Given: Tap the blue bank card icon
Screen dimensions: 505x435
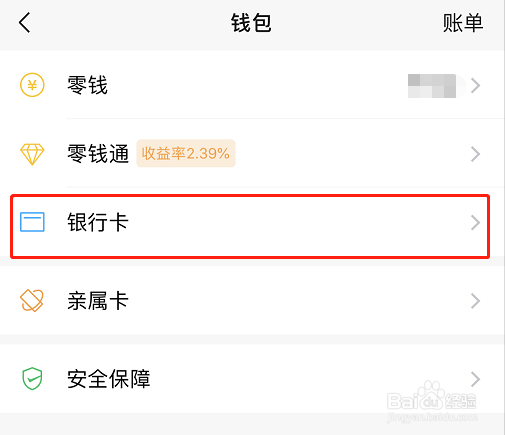Looking at the screenshot, I should [x=32, y=222].
